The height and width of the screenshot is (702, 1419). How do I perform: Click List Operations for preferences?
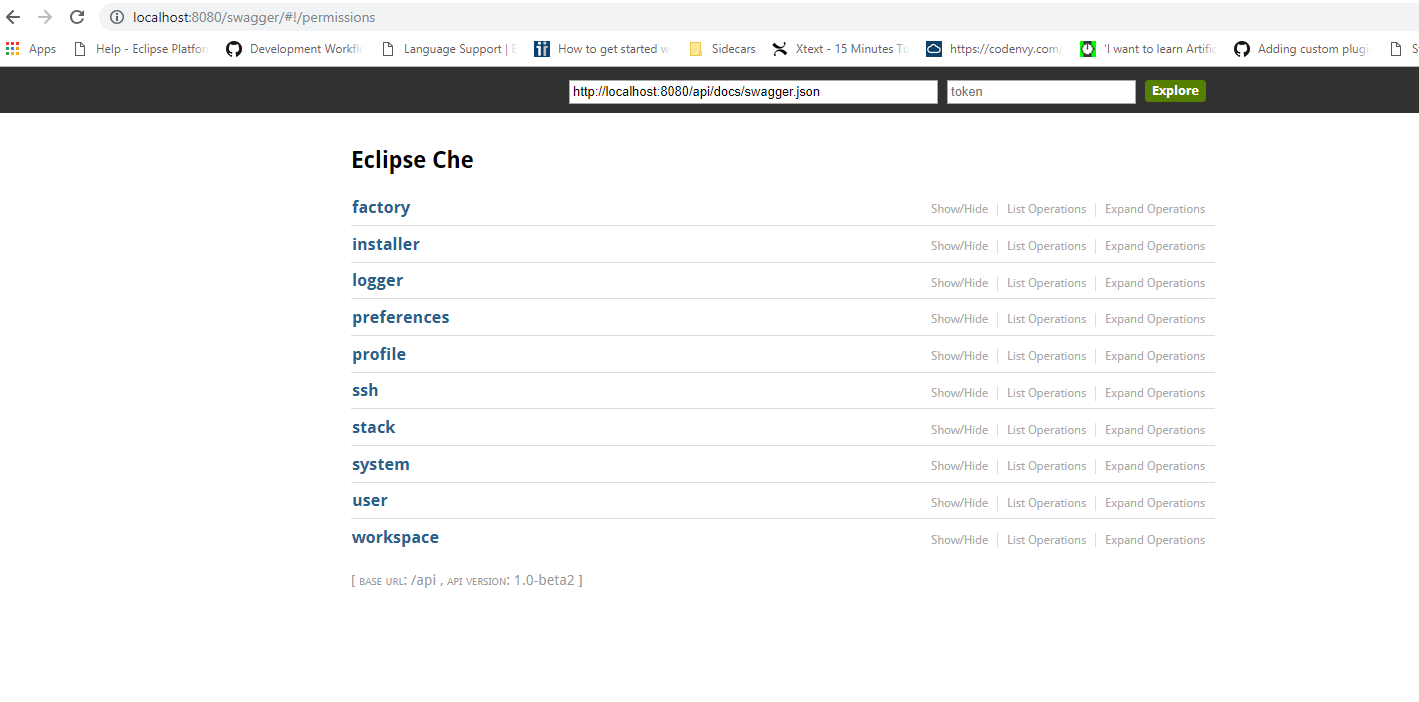1046,319
